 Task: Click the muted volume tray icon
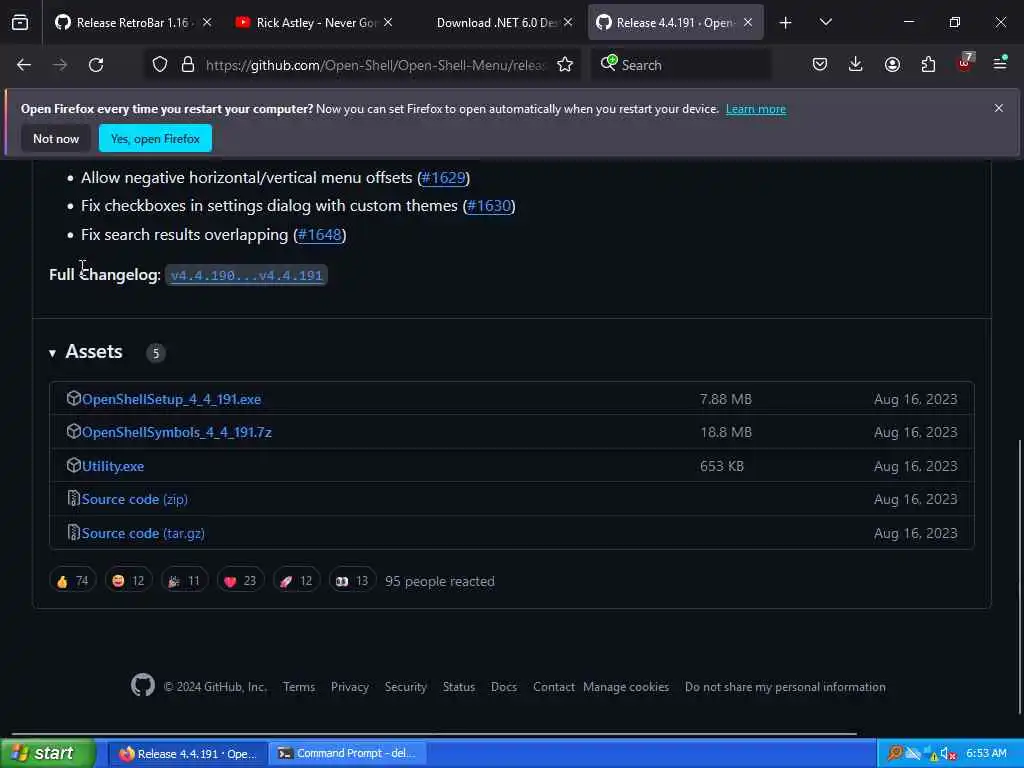tap(949, 754)
